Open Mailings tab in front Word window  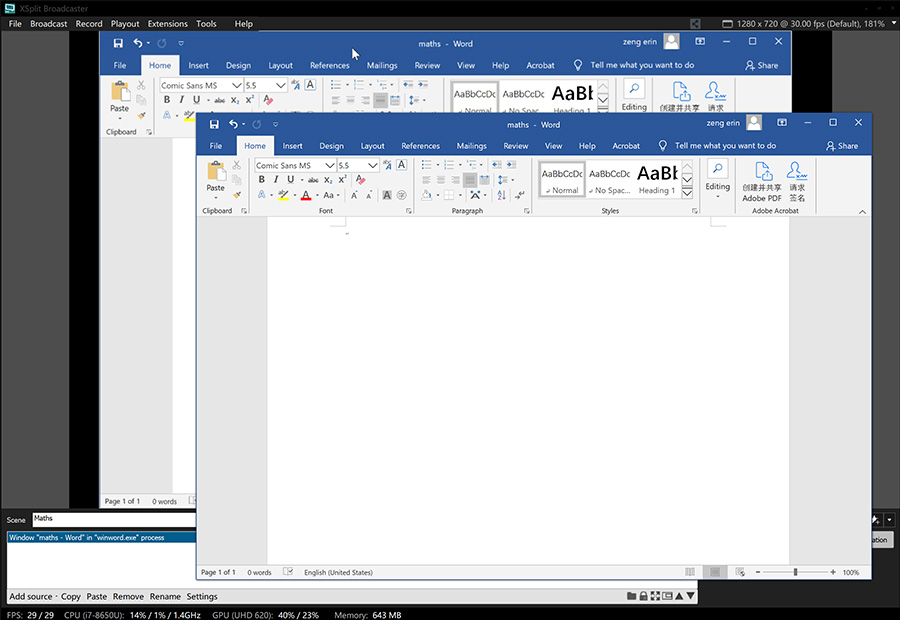pos(471,146)
